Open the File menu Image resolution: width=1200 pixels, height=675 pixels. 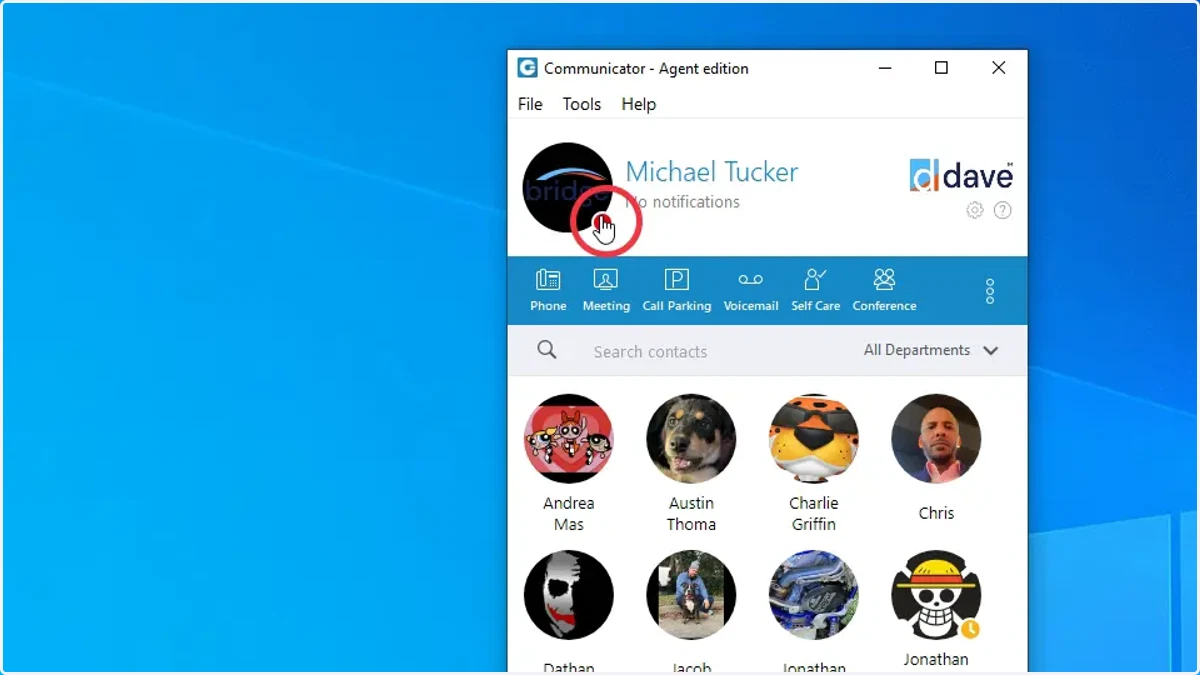[530, 104]
